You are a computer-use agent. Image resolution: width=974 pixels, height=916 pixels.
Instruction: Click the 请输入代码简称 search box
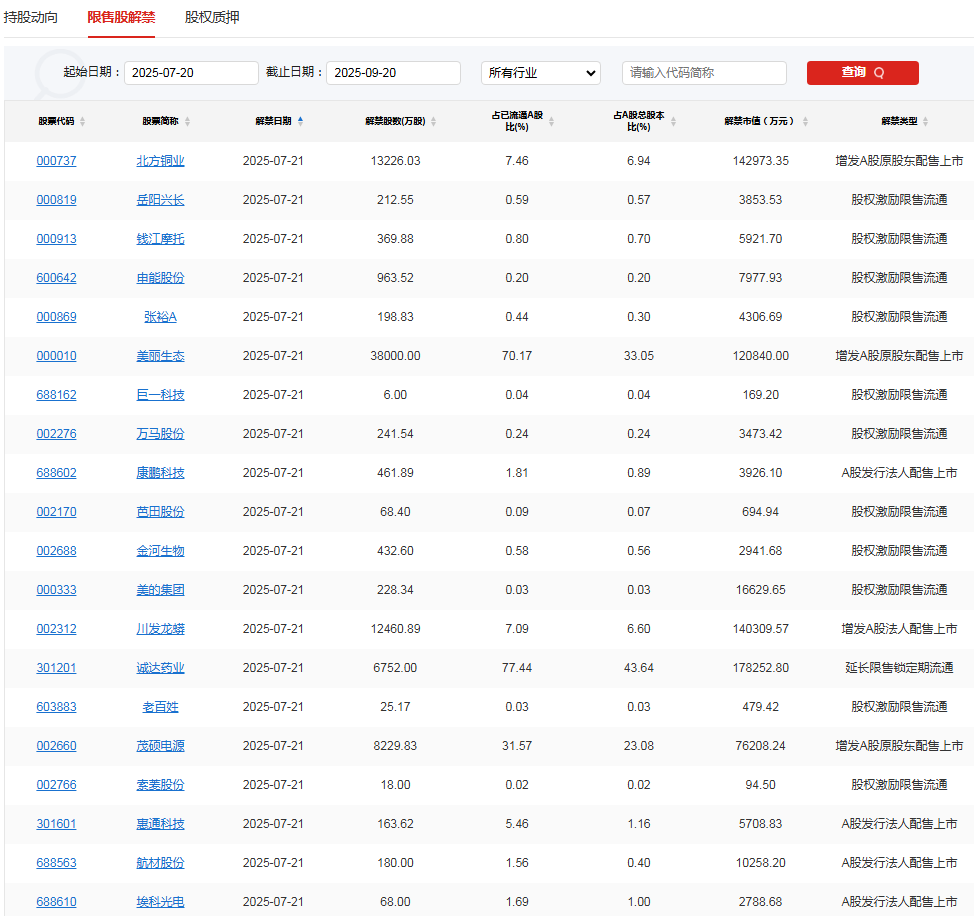point(704,73)
